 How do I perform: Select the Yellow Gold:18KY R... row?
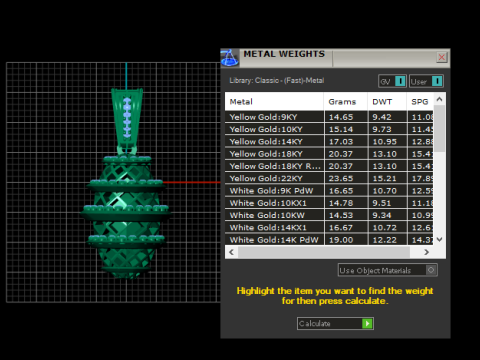point(329,166)
